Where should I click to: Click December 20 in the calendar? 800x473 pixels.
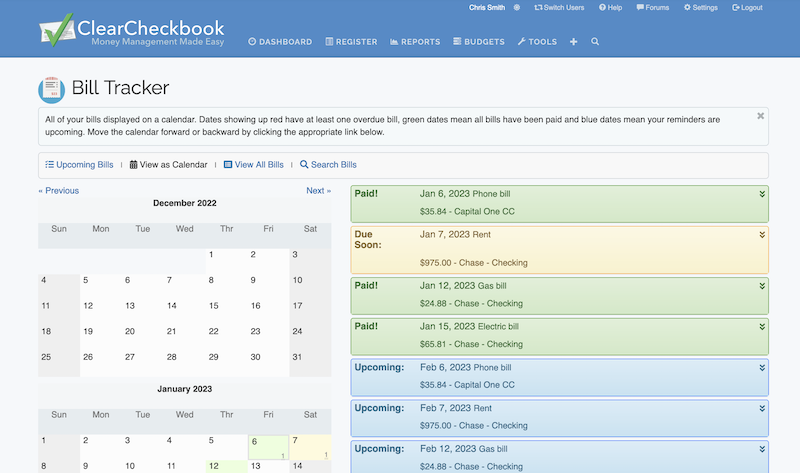(x=143, y=338)
